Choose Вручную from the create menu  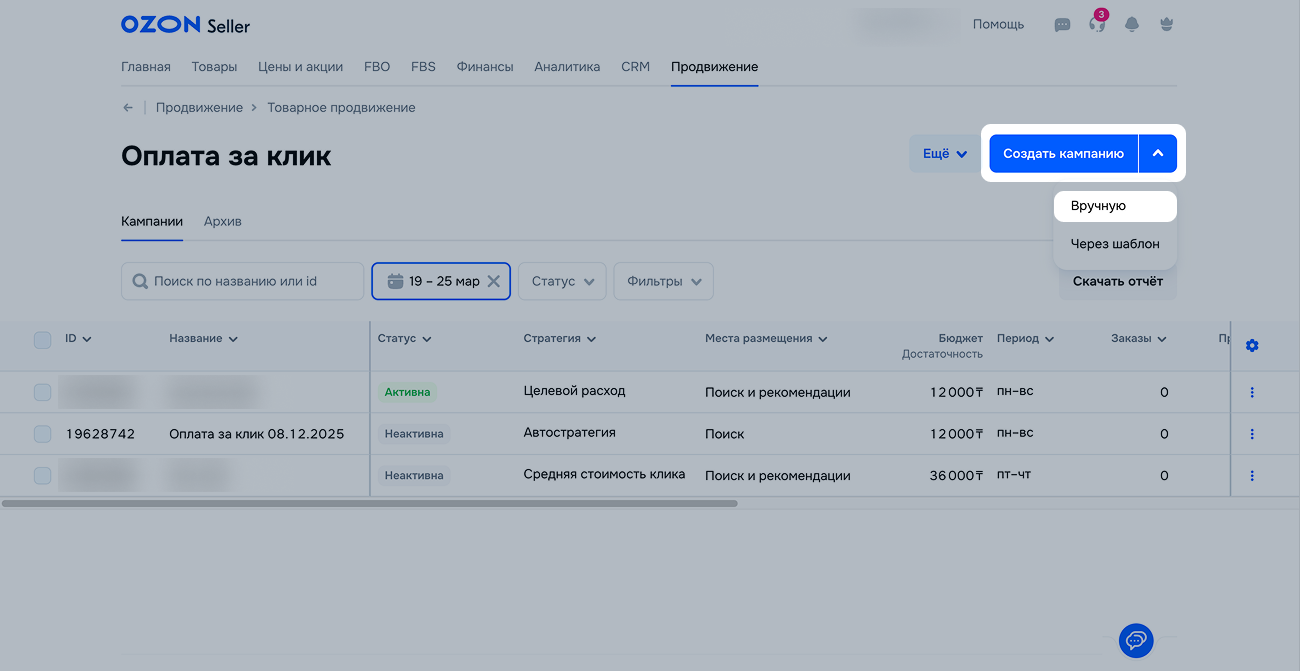pos(1114,206)
